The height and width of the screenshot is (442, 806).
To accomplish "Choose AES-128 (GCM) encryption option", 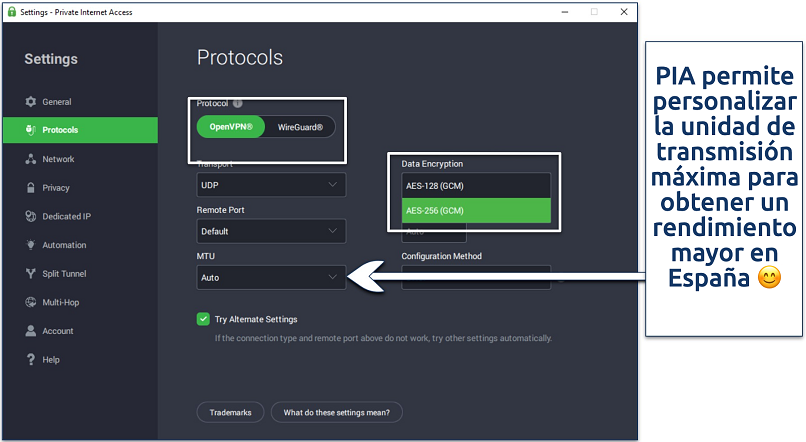I will [x=475, y=185].
